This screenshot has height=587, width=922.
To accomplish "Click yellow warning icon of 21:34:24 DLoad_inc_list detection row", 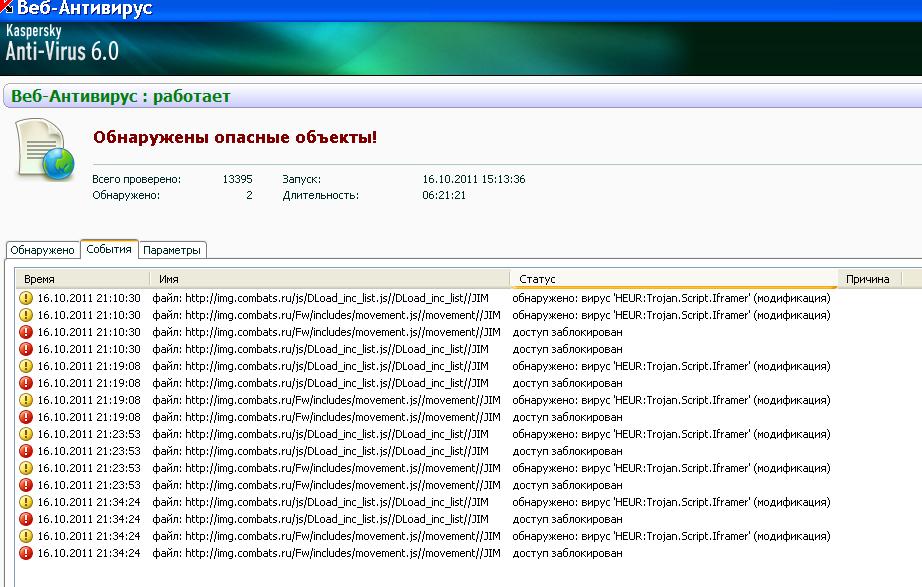I will [26, 503].
